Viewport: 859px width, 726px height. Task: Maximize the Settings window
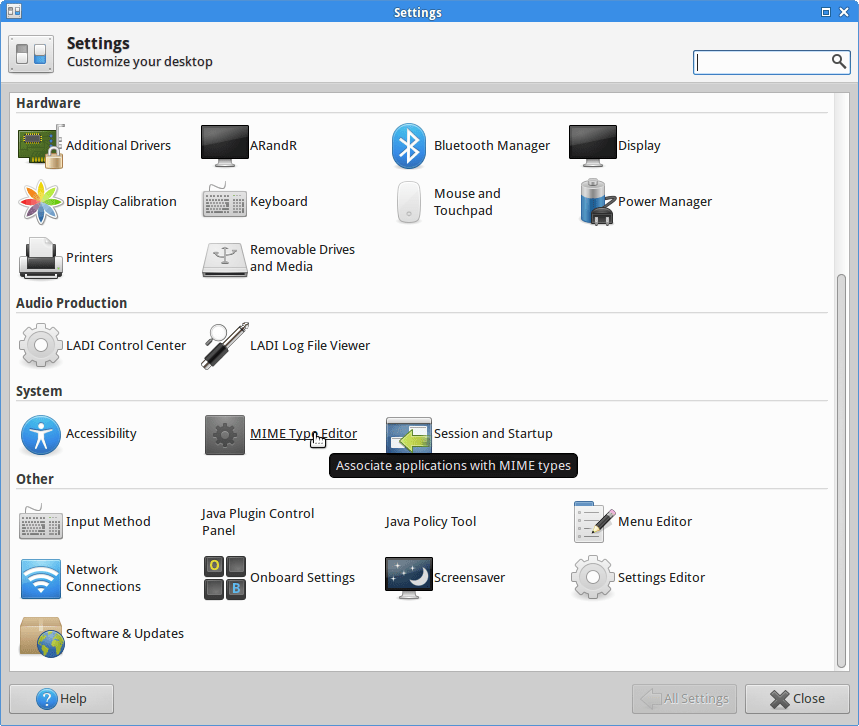click(826, 12)
